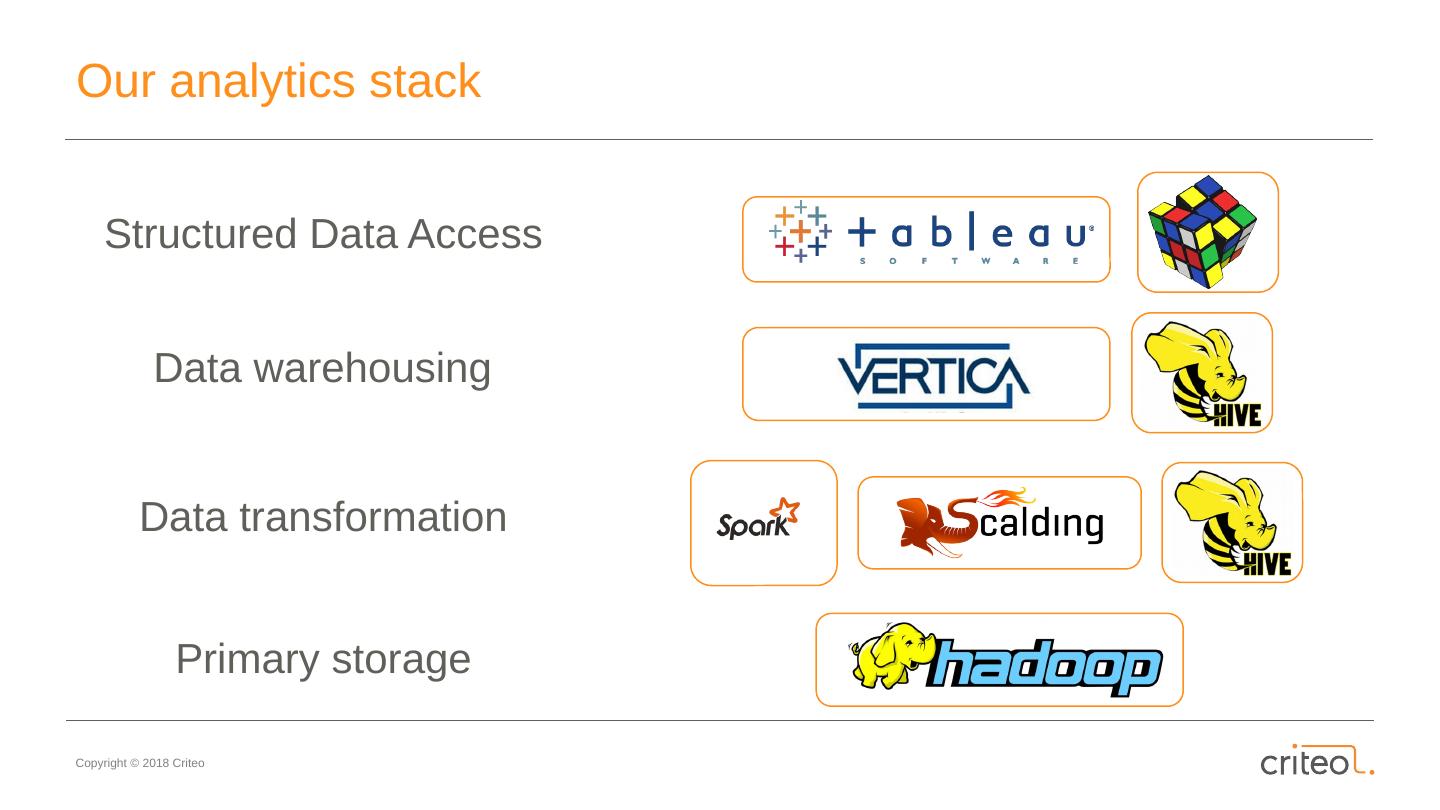Click the Spark logo
This screenshot has width=1440, height=810.
pyautogui.click(x=758, y=520)
